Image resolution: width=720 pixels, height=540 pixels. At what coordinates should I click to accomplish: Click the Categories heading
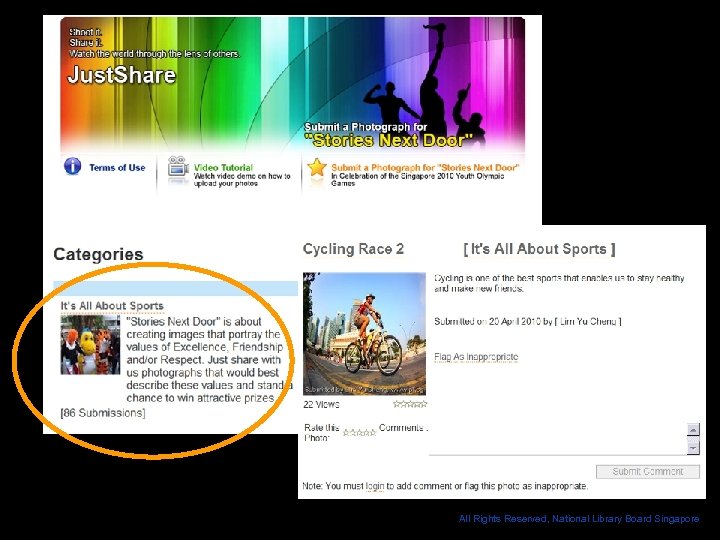[x=98, y=254]
